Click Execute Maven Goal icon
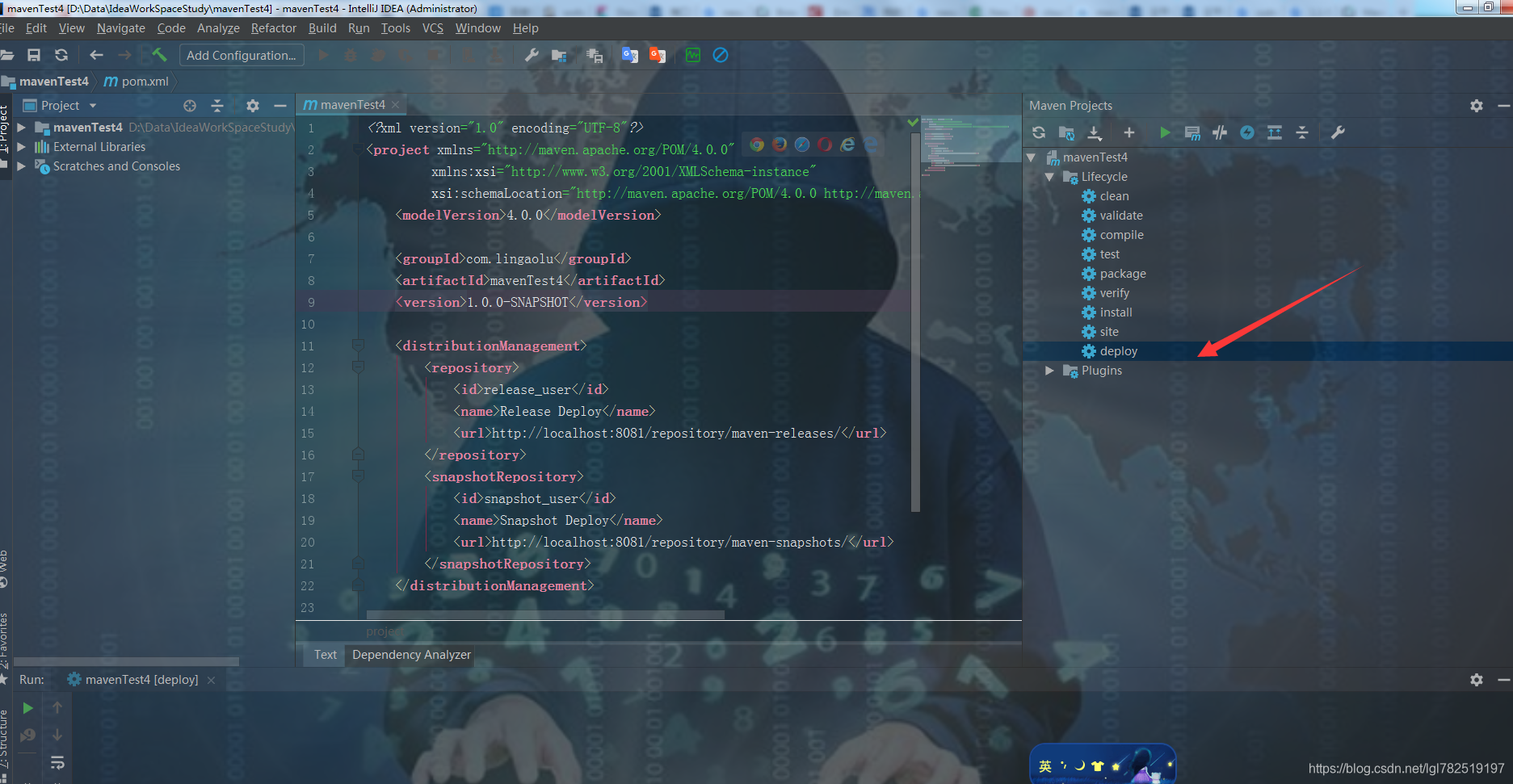 [x=1192, y=132]
